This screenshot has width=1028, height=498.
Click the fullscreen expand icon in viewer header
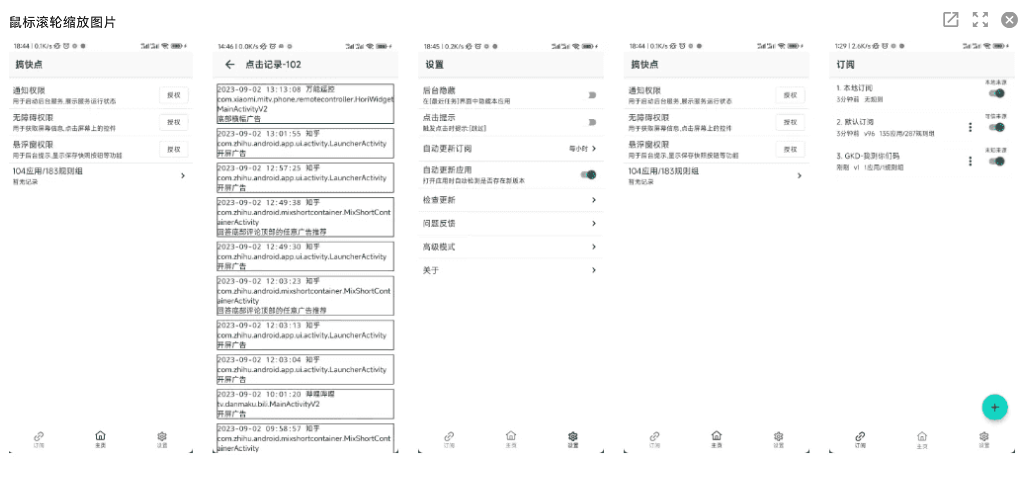pos(980,20)
